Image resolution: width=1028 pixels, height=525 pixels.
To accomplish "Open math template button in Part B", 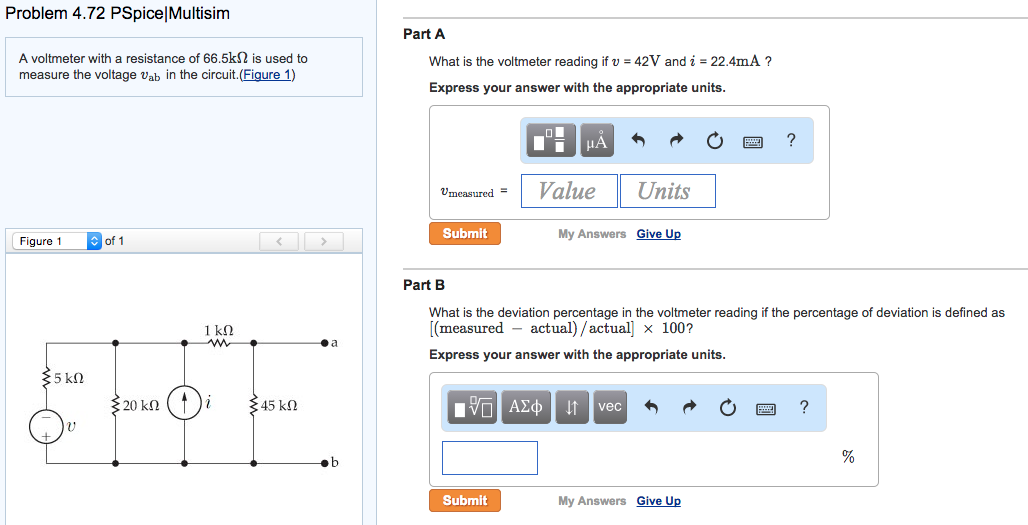I will coord(472,407).
